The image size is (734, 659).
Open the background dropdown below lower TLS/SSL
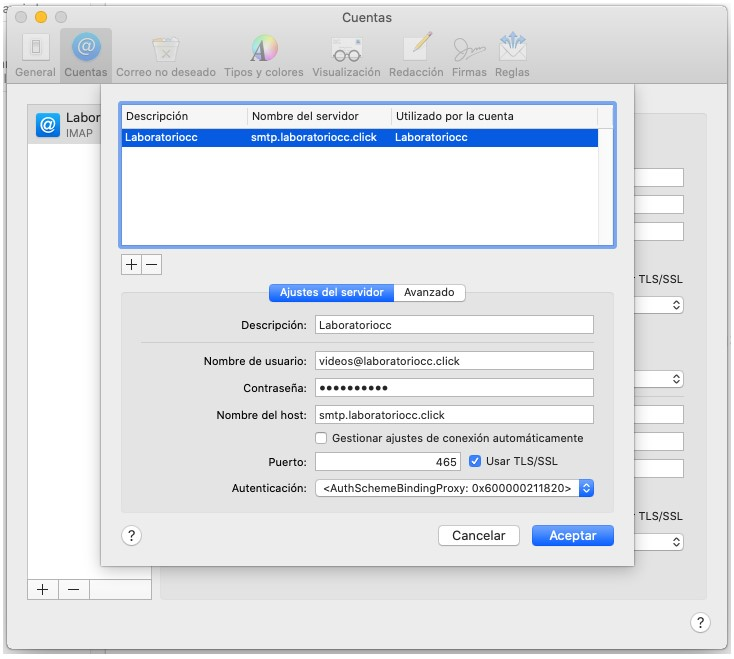tap(659, 542)
